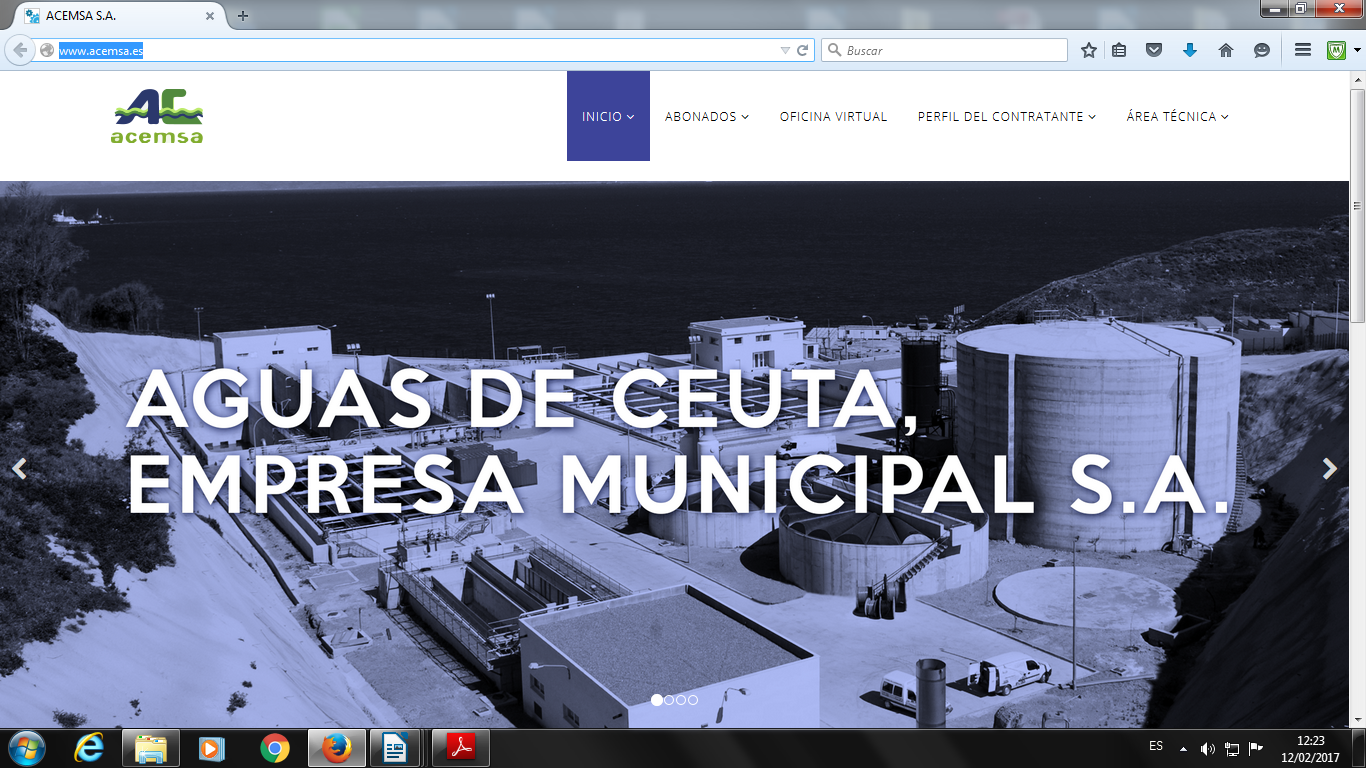Show hidden tray icons arrow

tap(1183, 749)
